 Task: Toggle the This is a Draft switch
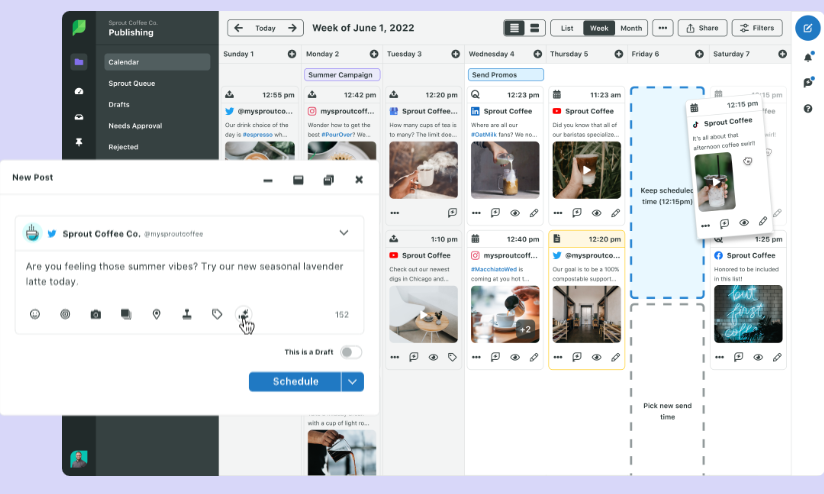(351, 352)
